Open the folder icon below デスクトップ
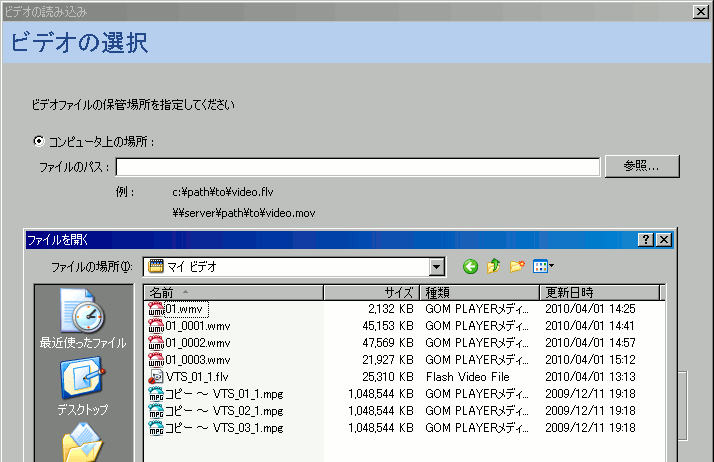 [x=82, y=442]
